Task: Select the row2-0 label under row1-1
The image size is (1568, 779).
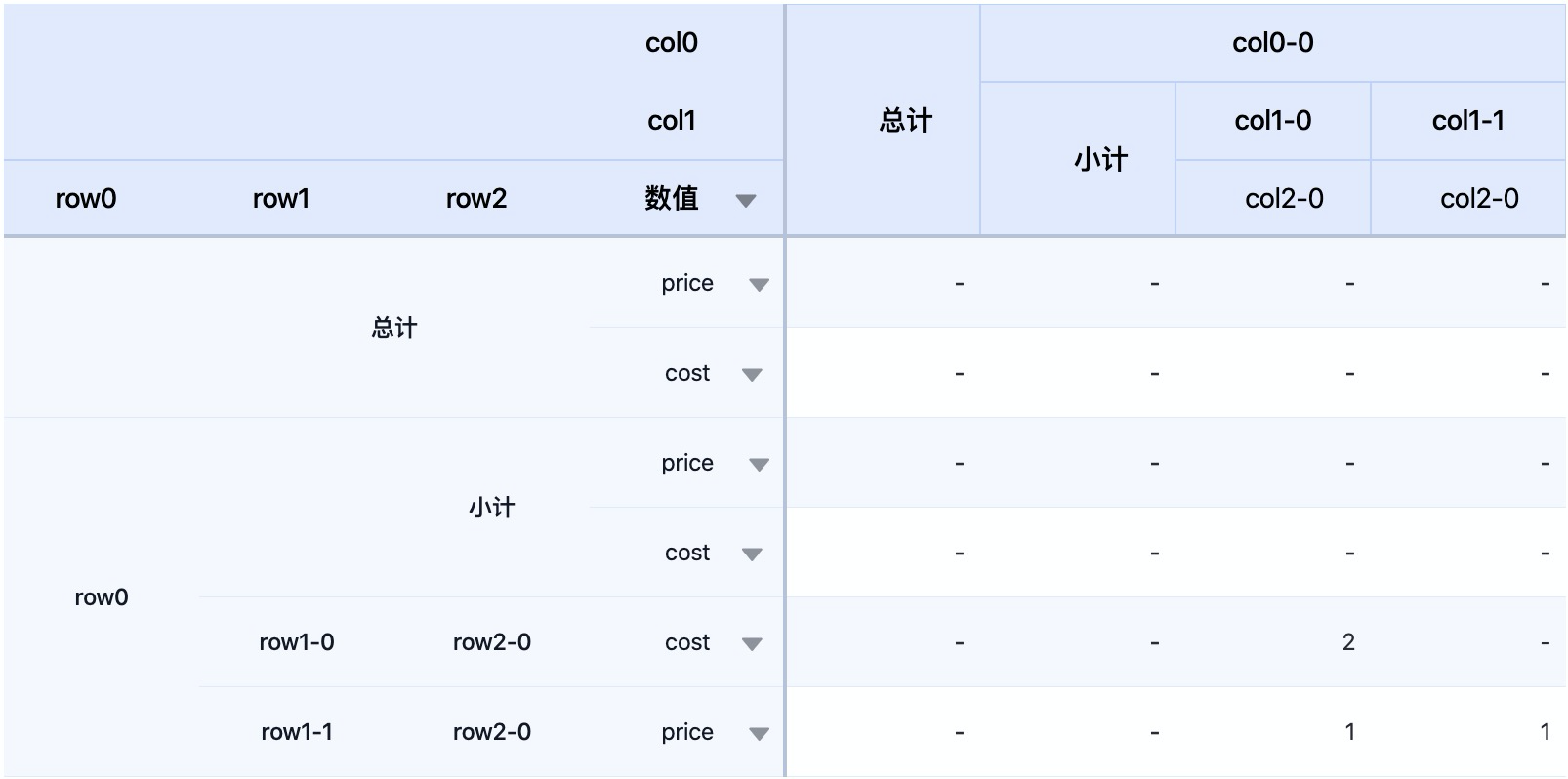Action: click(x=491, y=732)
